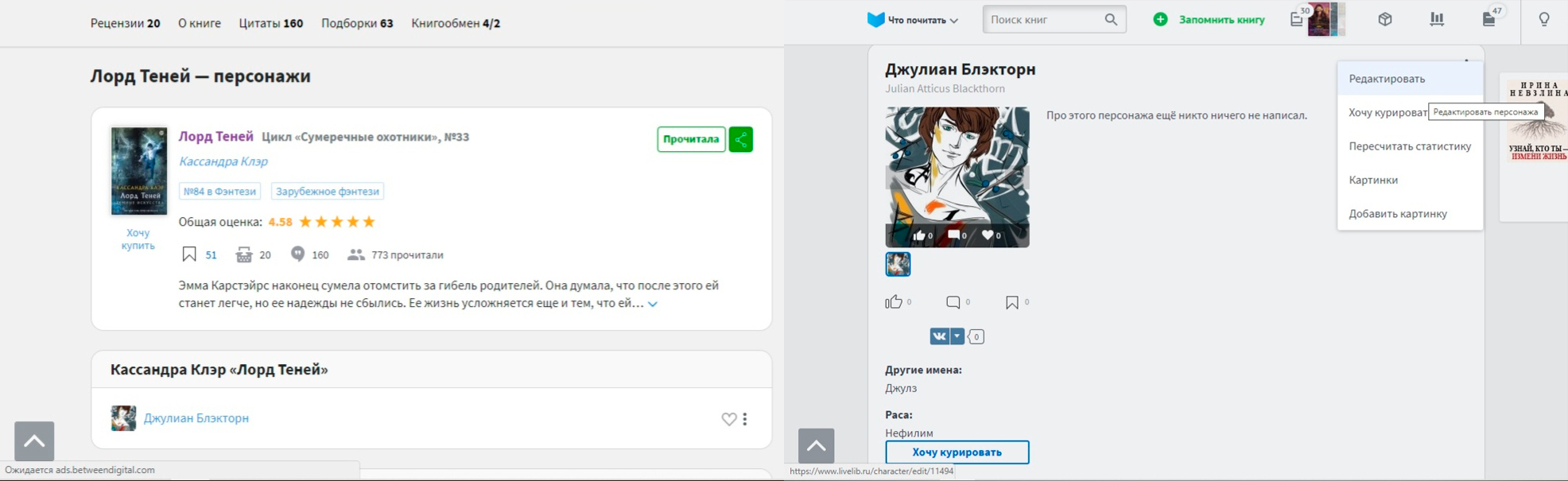Click the orange rating stars
This screenshot has width=1568, height=481.
(337, 222)
